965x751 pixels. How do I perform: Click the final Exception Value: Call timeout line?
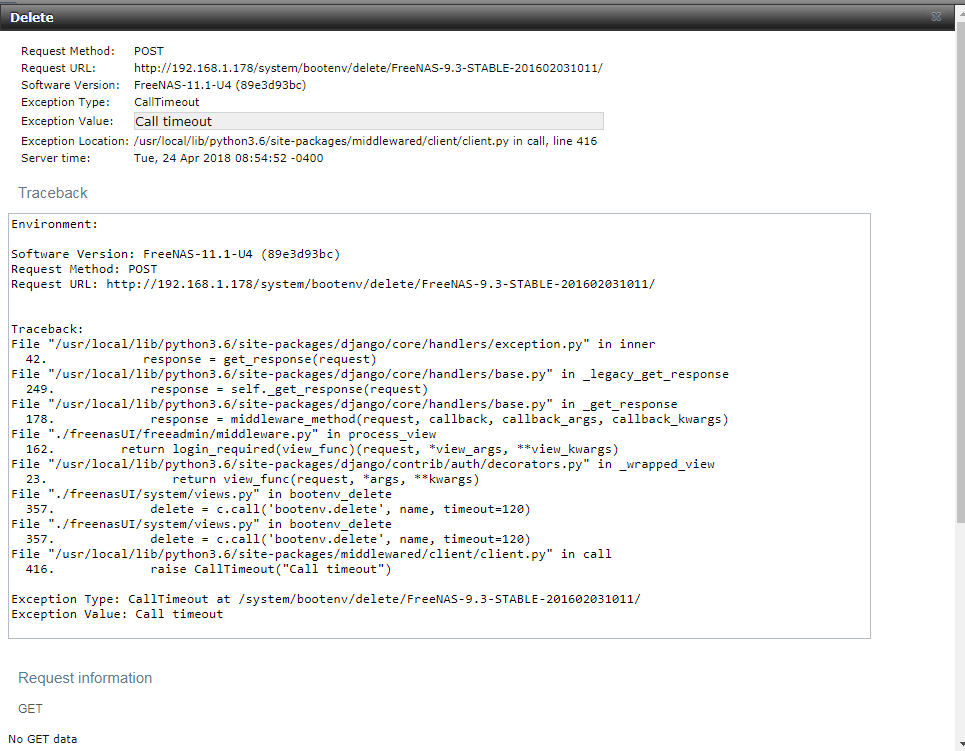pos(117,614)
